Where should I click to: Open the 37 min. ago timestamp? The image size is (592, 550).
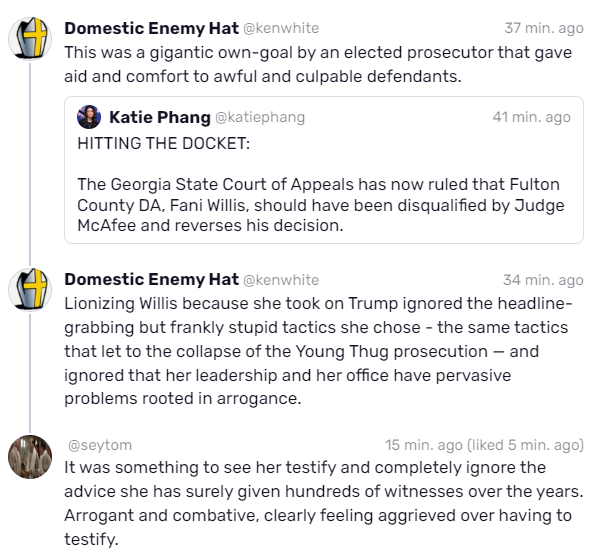pos(544,28)
